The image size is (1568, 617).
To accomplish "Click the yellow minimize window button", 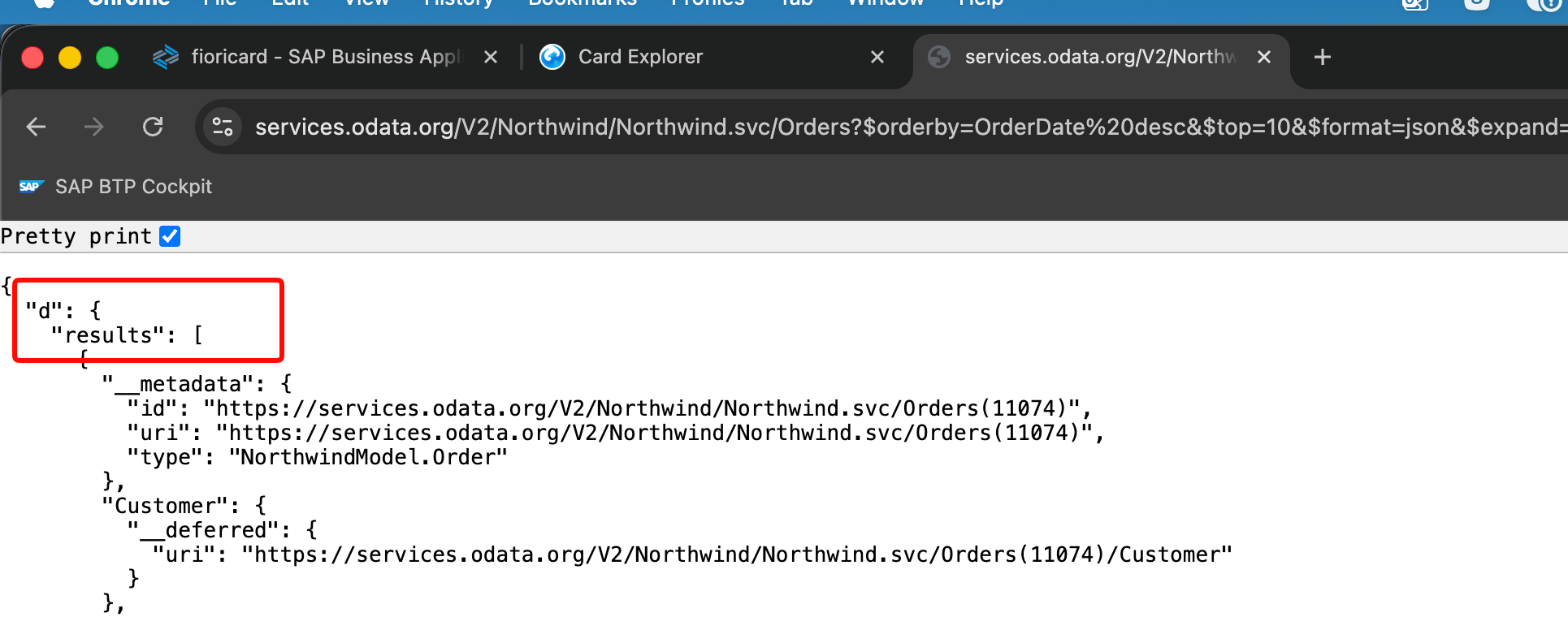I will [x=70, y=58].
